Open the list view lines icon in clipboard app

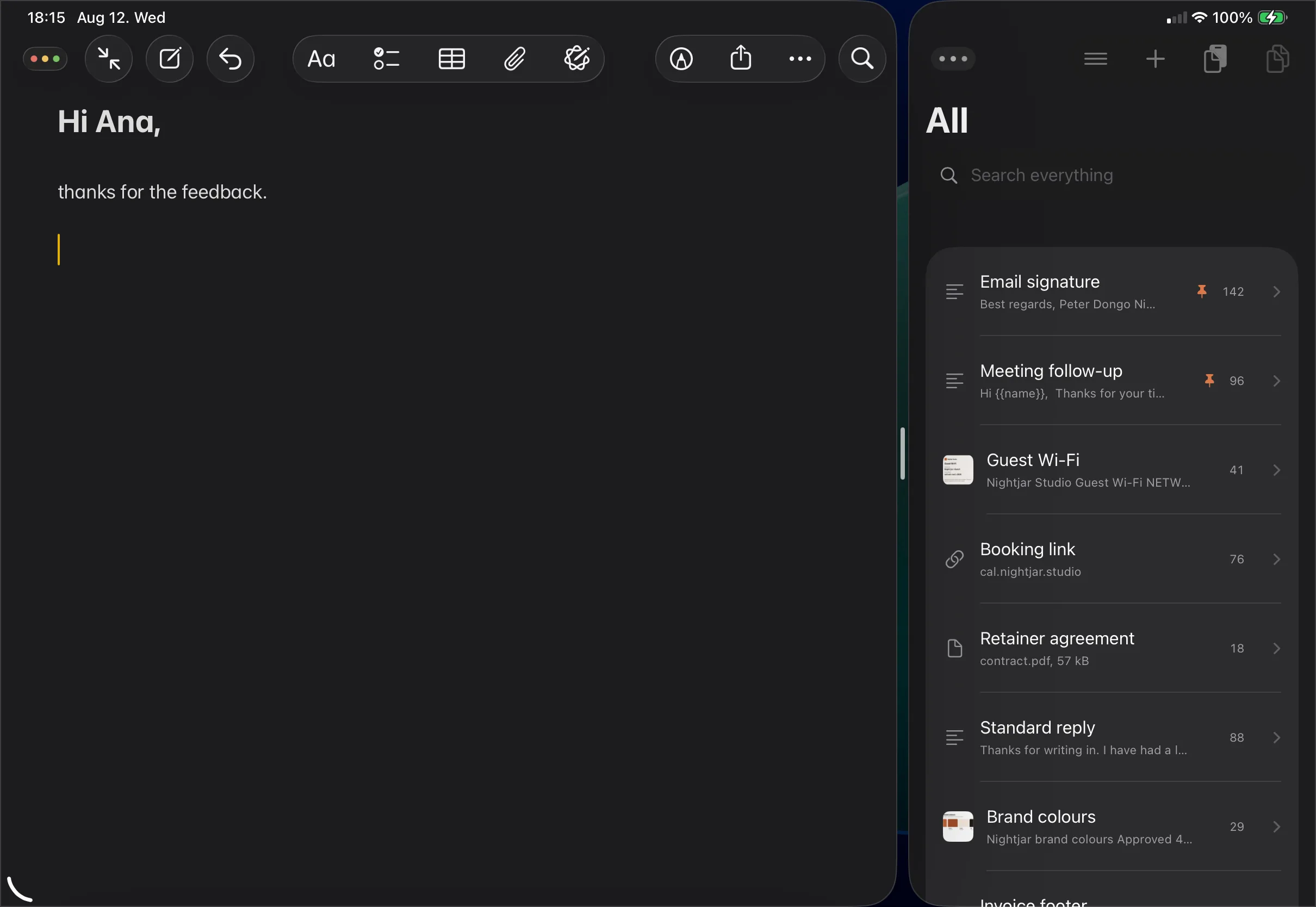tap(1096, 59)
